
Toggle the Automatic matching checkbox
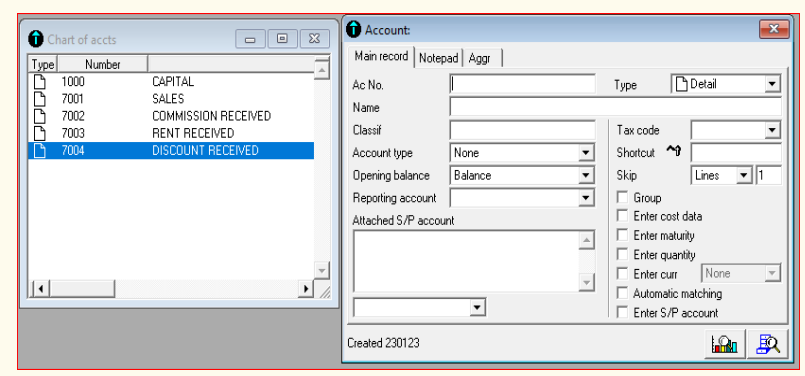pyautogui.click(x=623, y=293)
